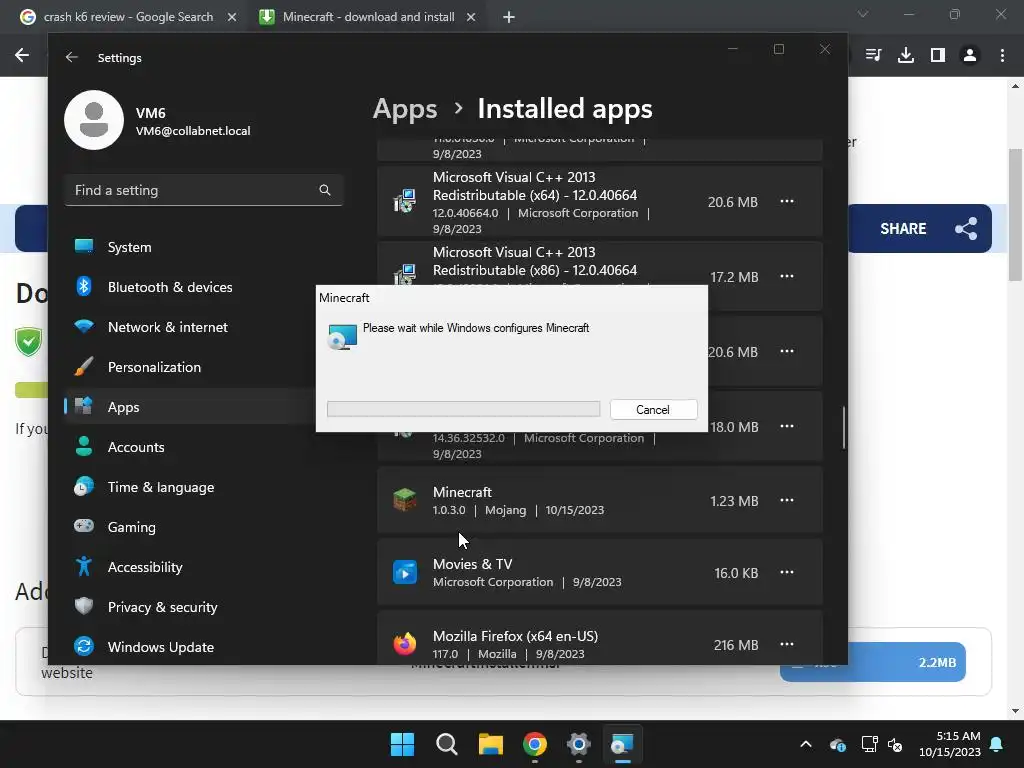Open Windows Start menu
Screen dimensions: 1024x768
click(402, 744)
